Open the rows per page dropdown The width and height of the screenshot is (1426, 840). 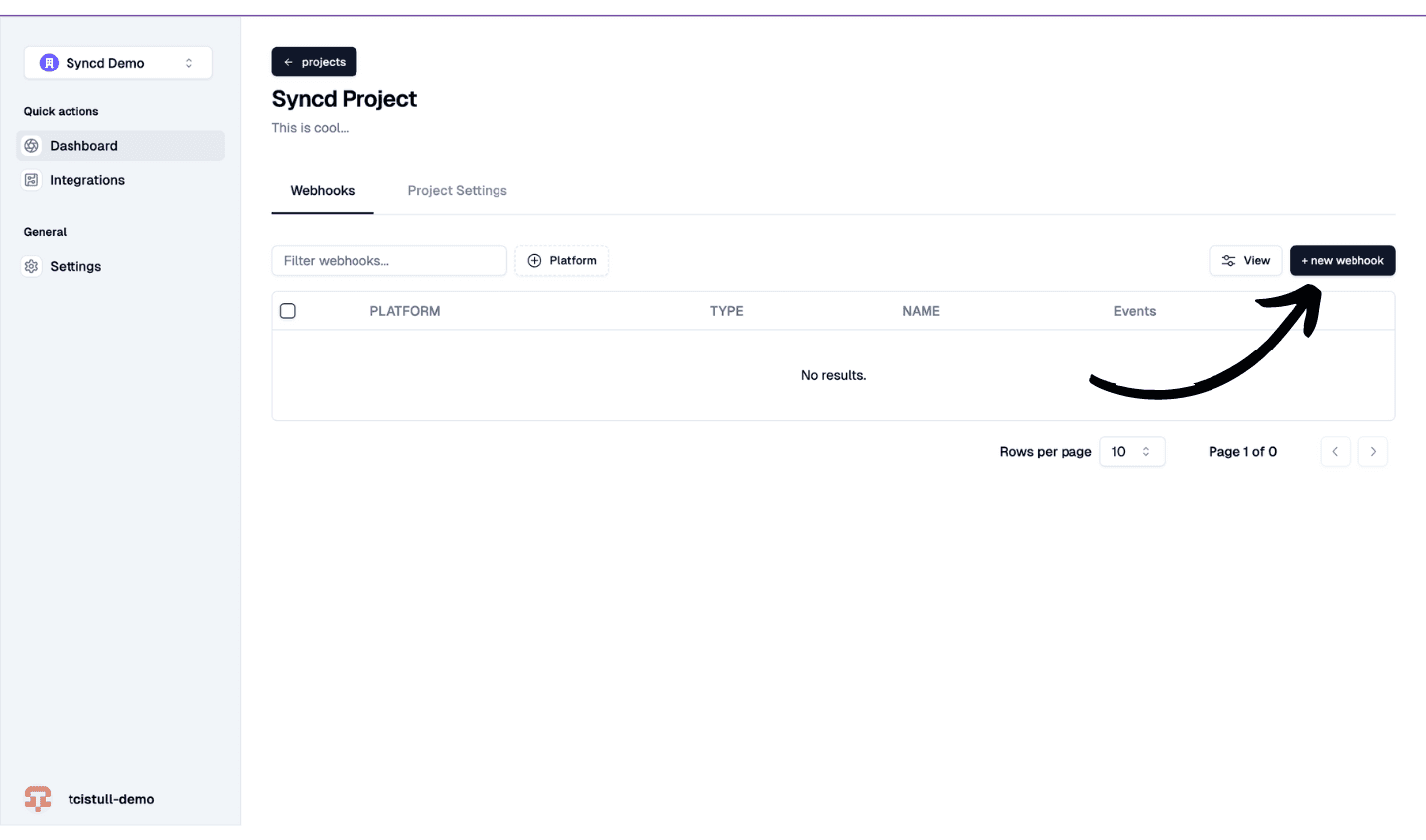point(1132,452)
